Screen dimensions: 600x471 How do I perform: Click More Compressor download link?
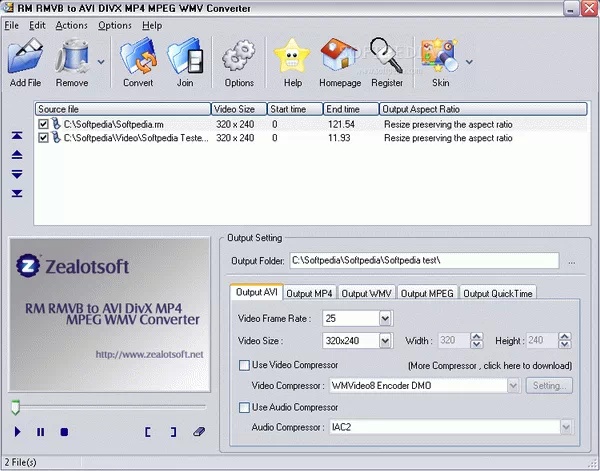click(490, 366)
